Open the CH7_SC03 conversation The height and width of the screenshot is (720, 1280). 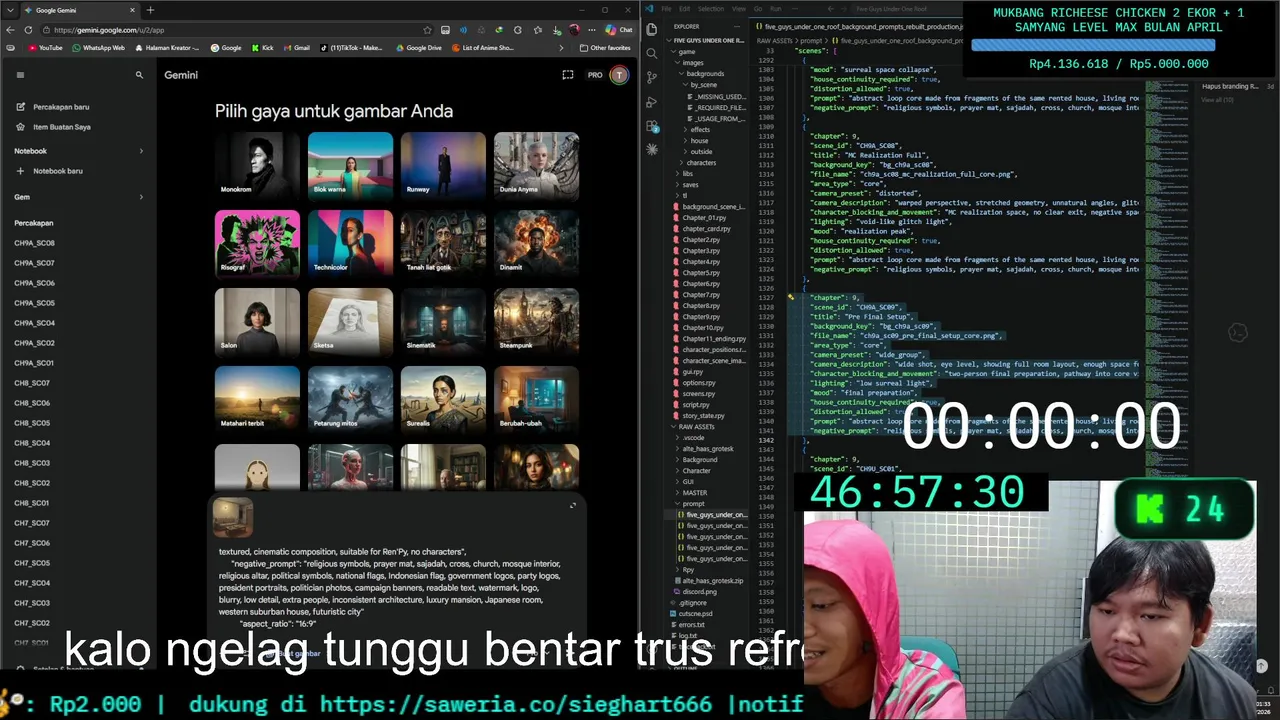32,603
